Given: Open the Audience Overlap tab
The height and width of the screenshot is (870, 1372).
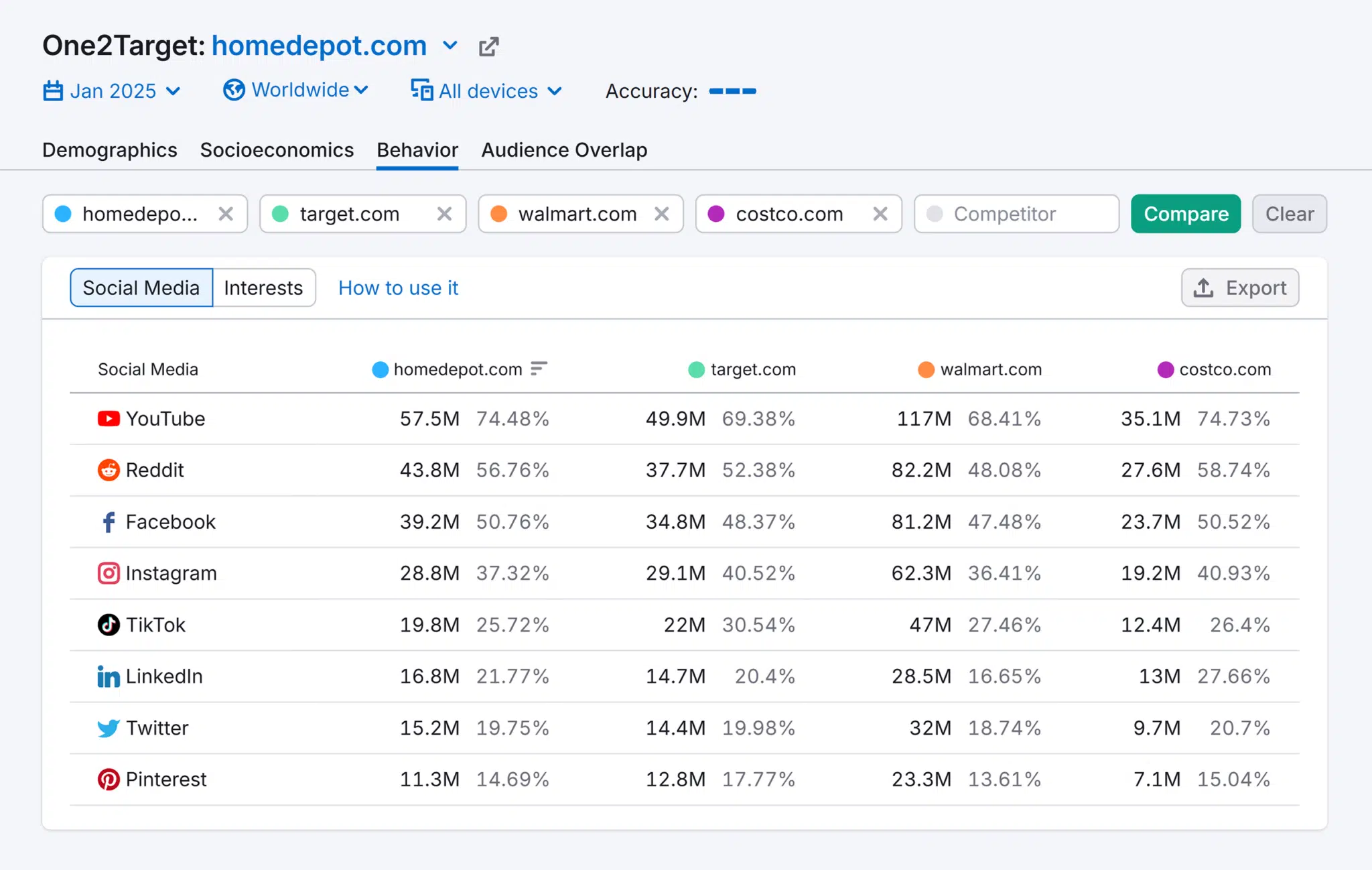Looking at the screenshot, I should point(564,150).
